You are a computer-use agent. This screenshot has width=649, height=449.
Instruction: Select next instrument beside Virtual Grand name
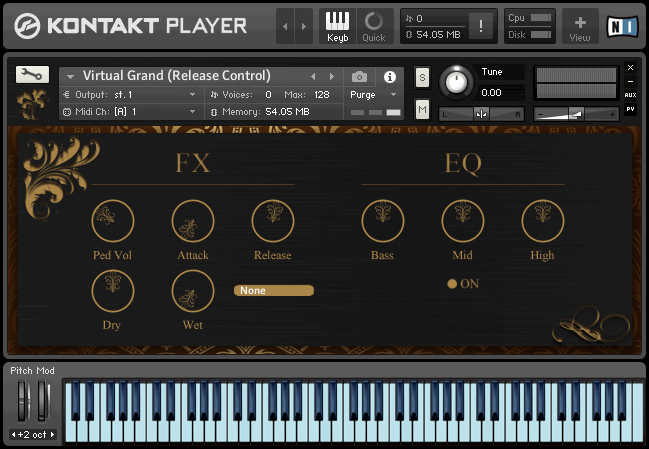point(332,77)
